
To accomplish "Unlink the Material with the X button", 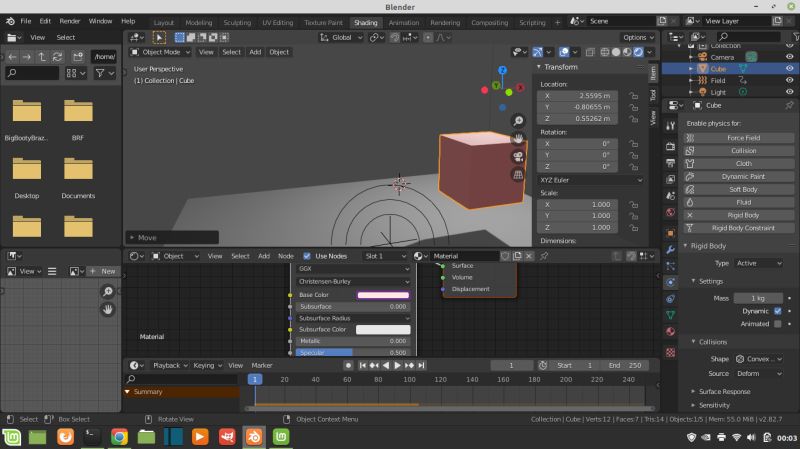I will point(529,256).
